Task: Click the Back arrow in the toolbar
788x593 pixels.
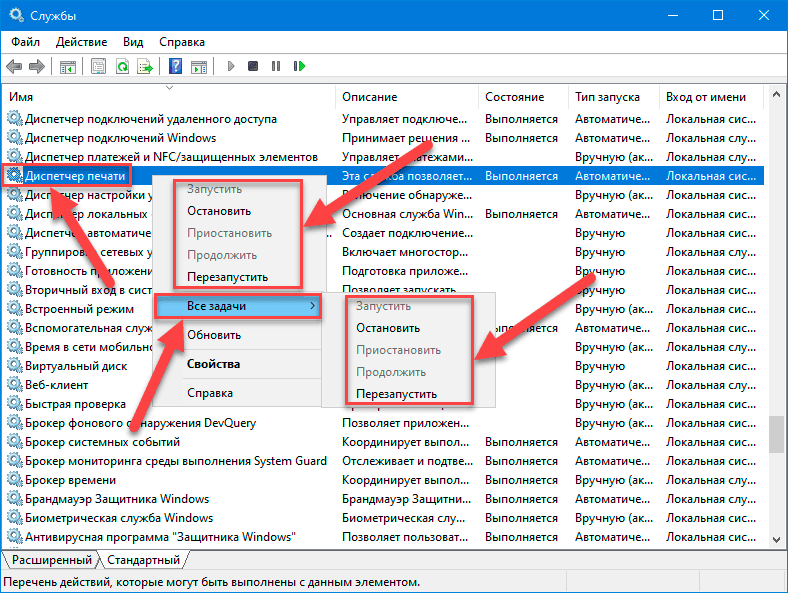Action: (x=14, y=67)
